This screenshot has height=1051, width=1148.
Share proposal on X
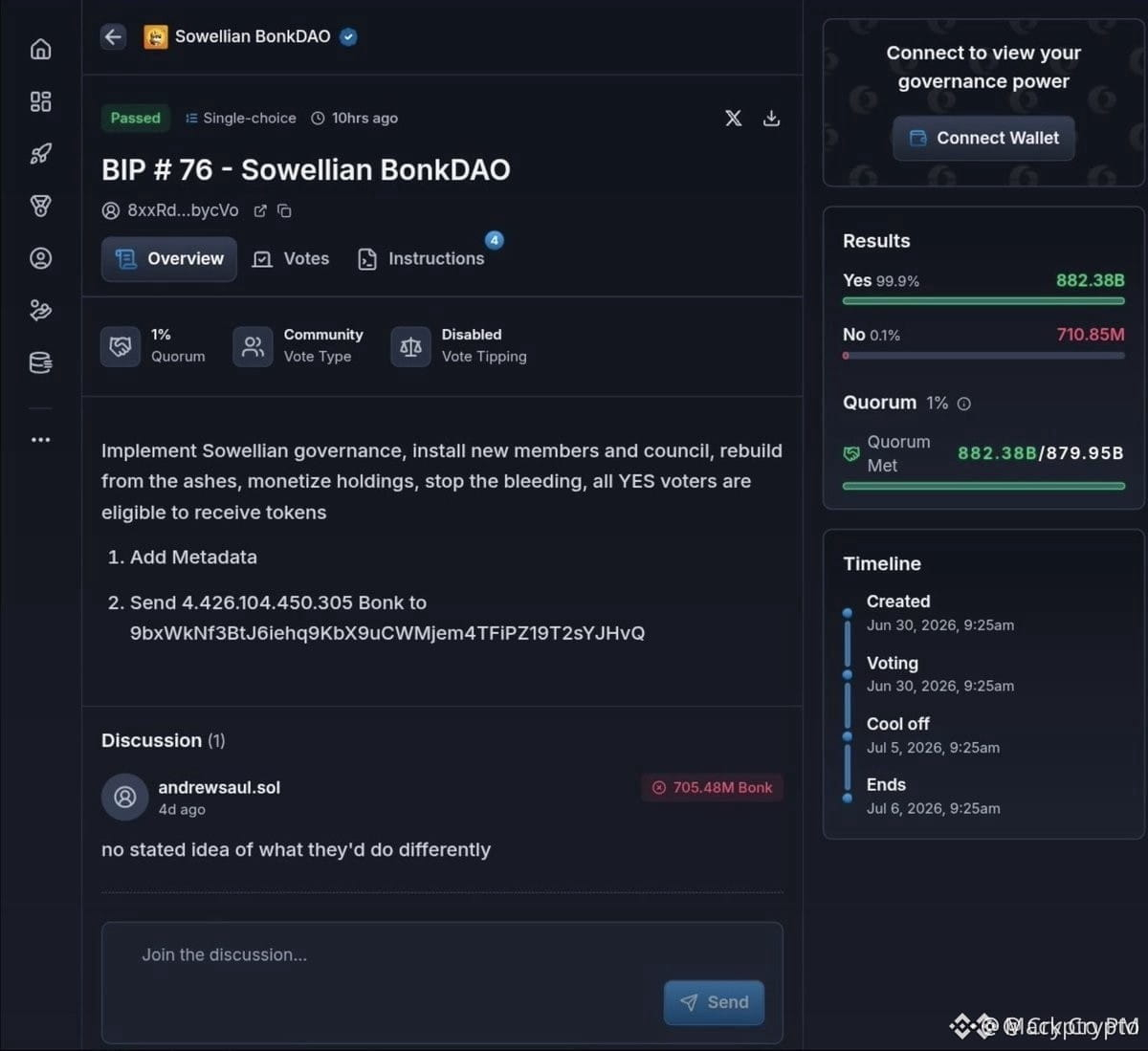pyautogui.click(x=733, y=118)
